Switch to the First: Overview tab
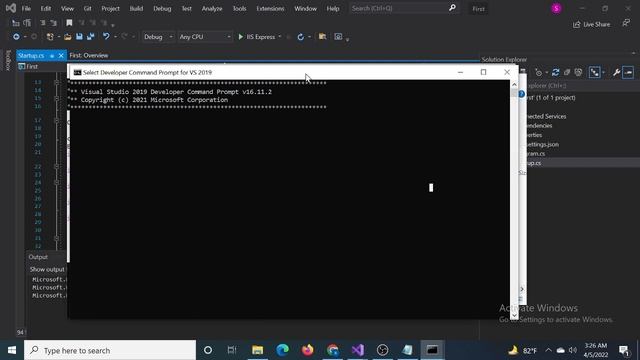 tap(89, 56)
